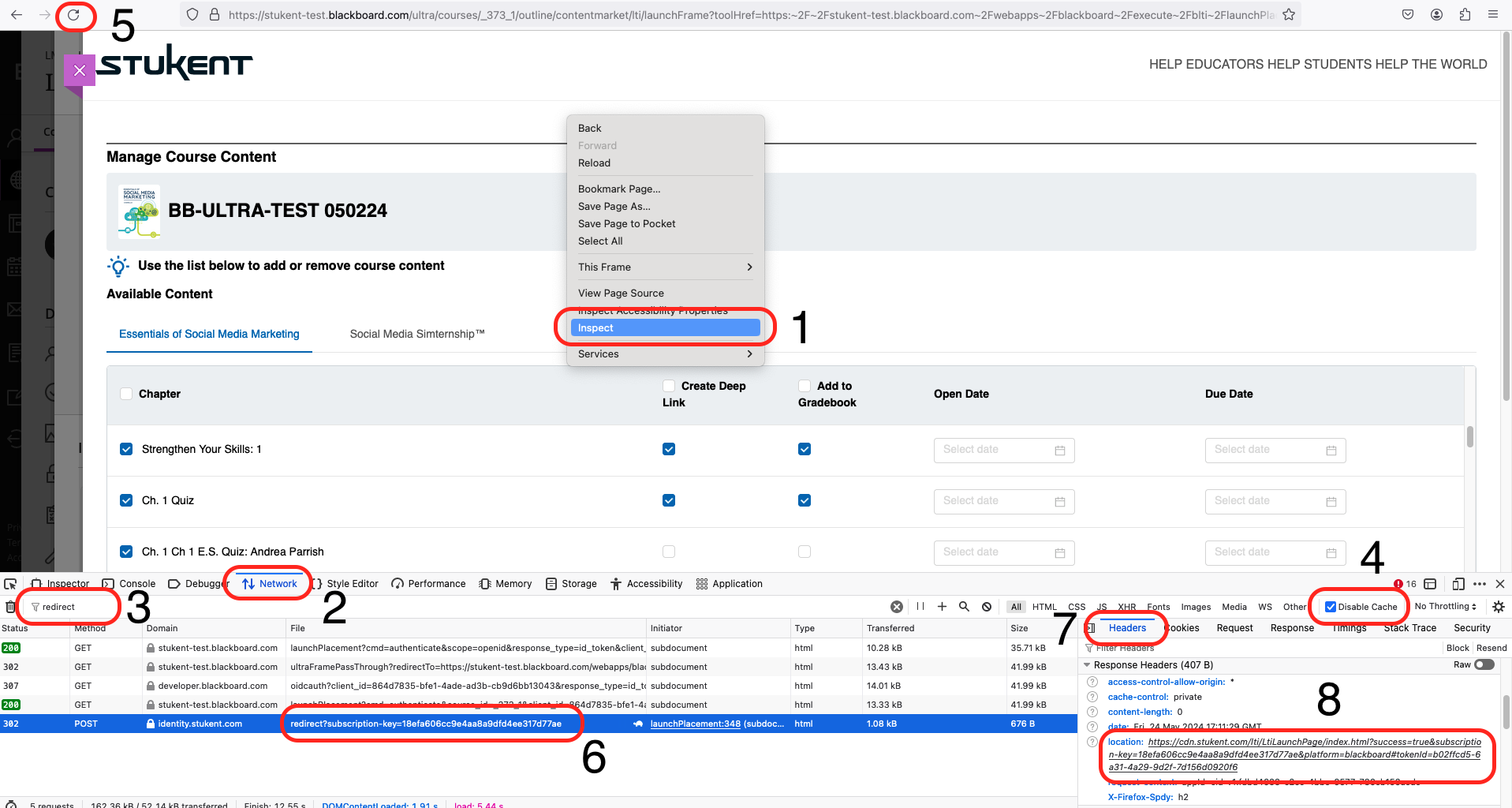Toggle the Raw headers switch
Image resolution: width=1512 pixels, height=808 pixels.
(1484, 664)
